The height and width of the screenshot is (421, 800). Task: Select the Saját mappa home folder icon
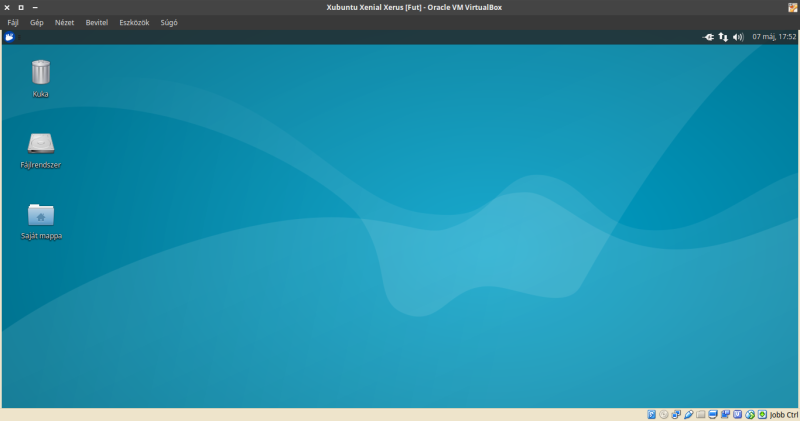[x=41, y=214]
